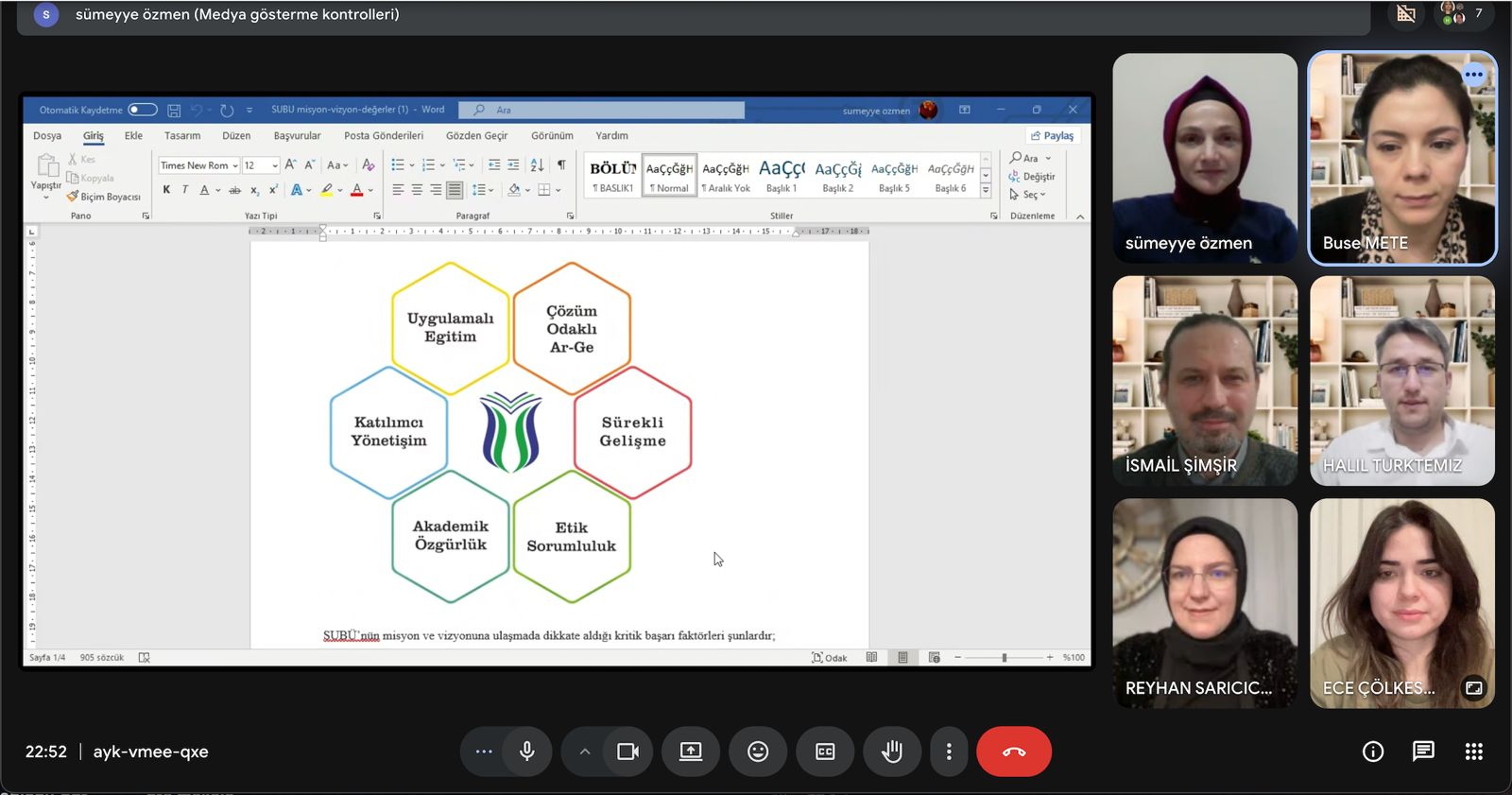The height and width of the screenshot is (795, 1512).
Task: Open the activities grid icon
Action: point(1473,752)
